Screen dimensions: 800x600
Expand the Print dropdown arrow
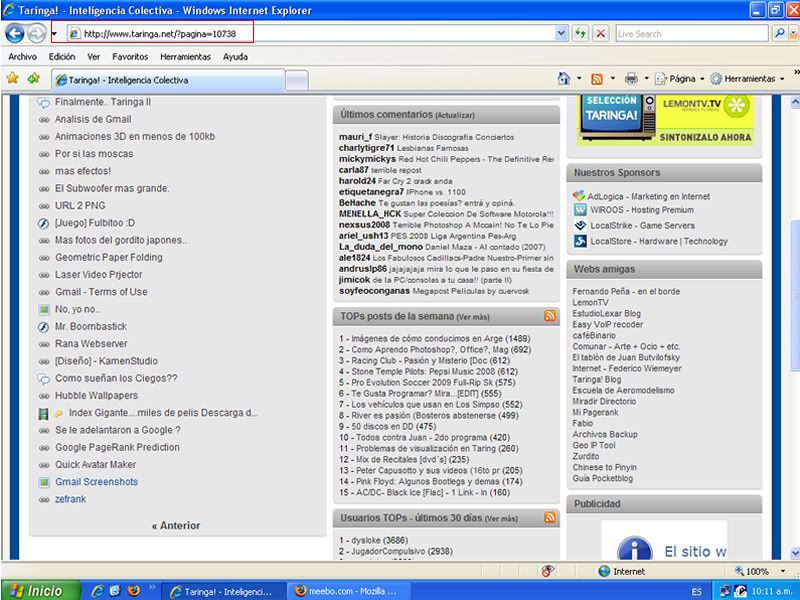646,79
